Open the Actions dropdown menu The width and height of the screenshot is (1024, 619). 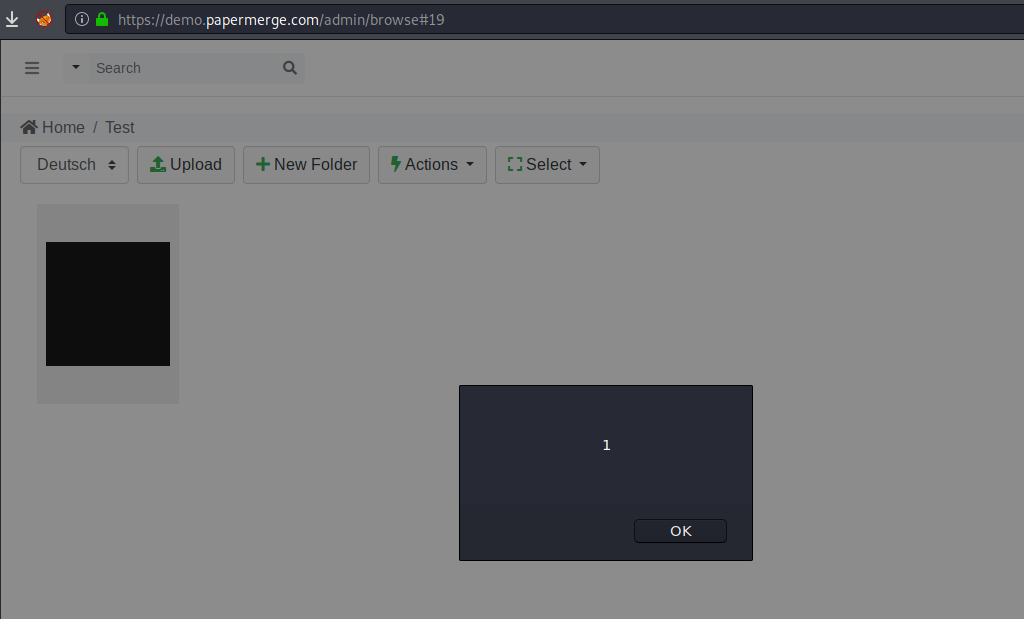pyautogui.click(x=432, y=164)
